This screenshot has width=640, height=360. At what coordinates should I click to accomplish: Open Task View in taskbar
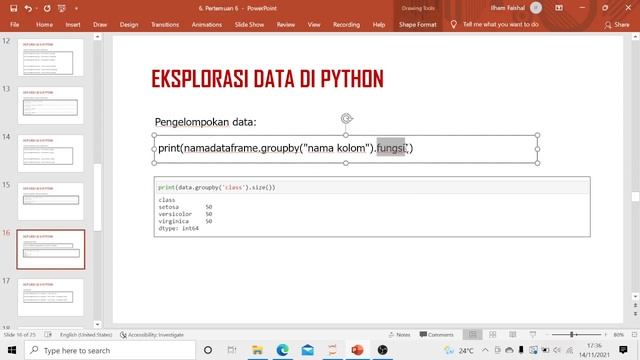click(232, 350)
